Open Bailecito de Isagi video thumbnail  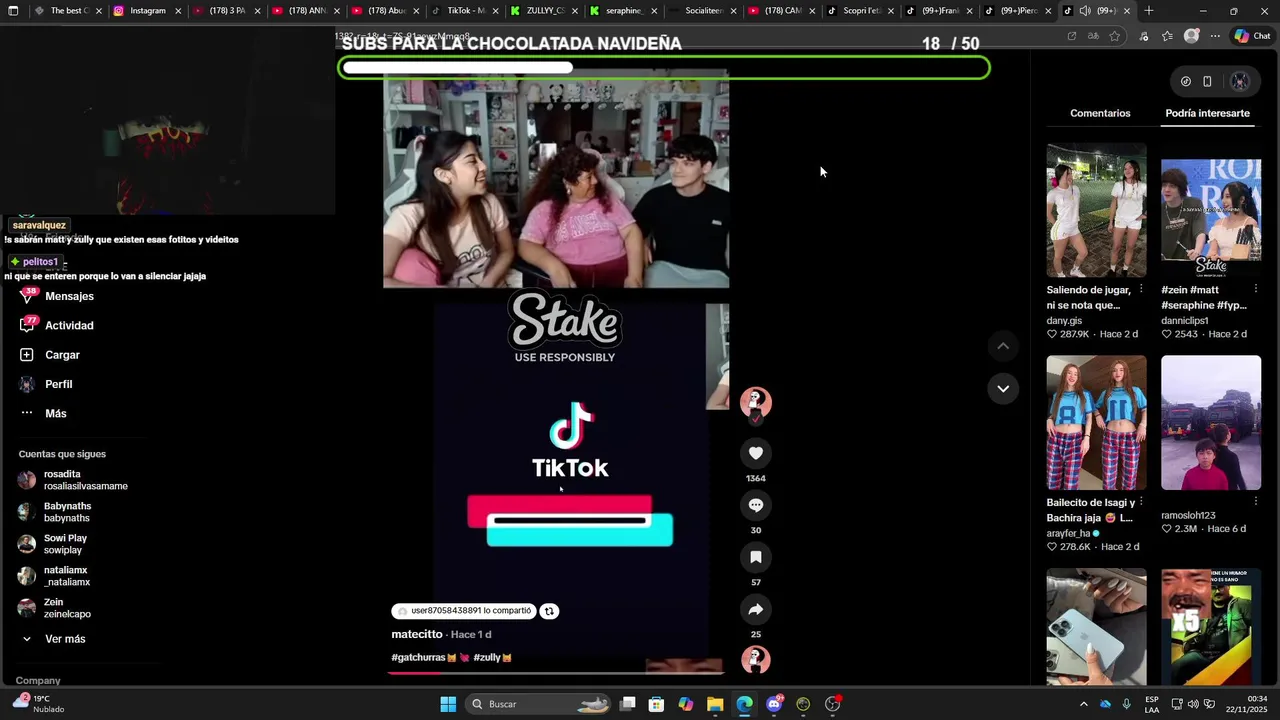point(1096,423)
